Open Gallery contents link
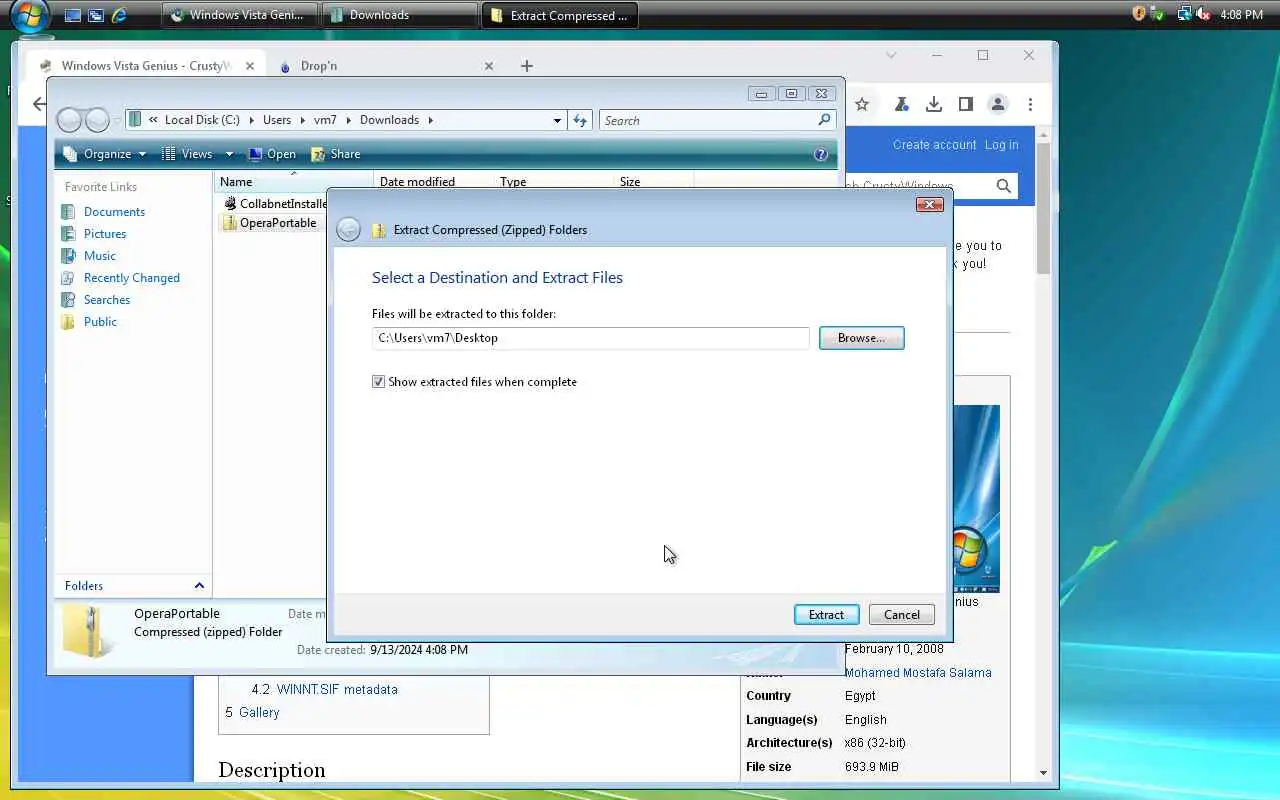The image size is (1280, 800). pyautogui.click(x=259, y=713)
